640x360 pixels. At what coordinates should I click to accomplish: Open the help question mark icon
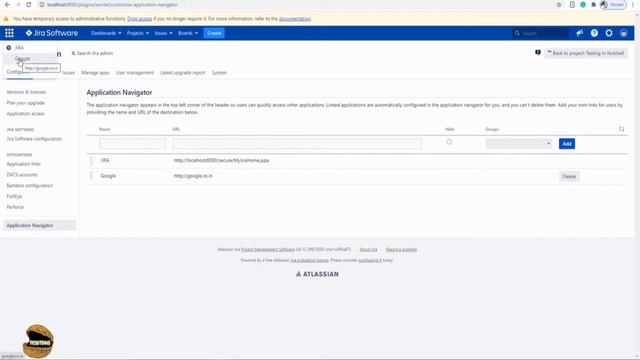pyautogui.click(x=594, y=33)
